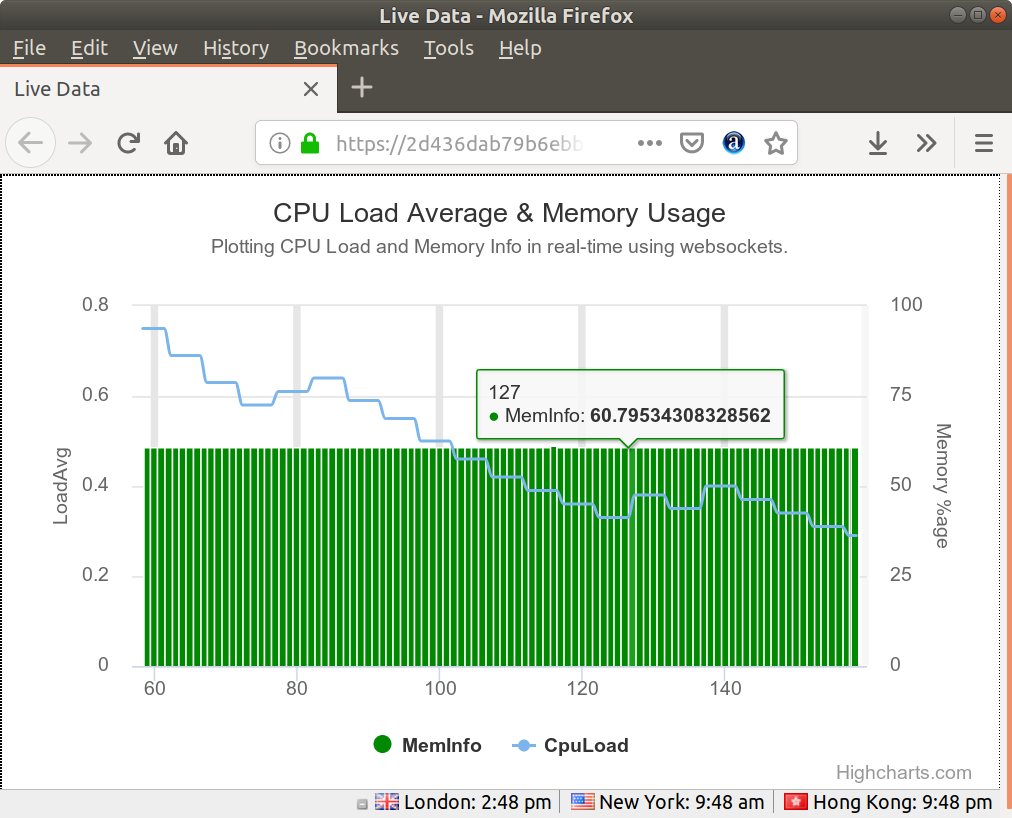Open the Firefox hamburger menu
This screenshot has width=1012, height=818.
(983, 144)
